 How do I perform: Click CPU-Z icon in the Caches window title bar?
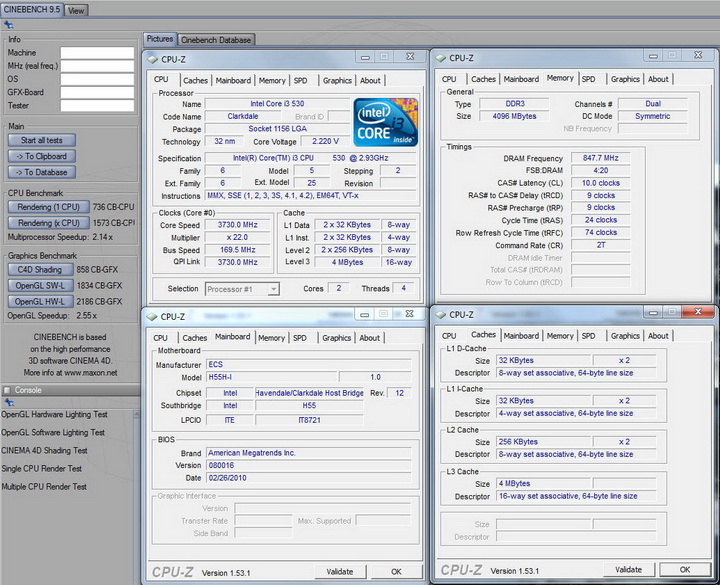click(x=440, y=314)
